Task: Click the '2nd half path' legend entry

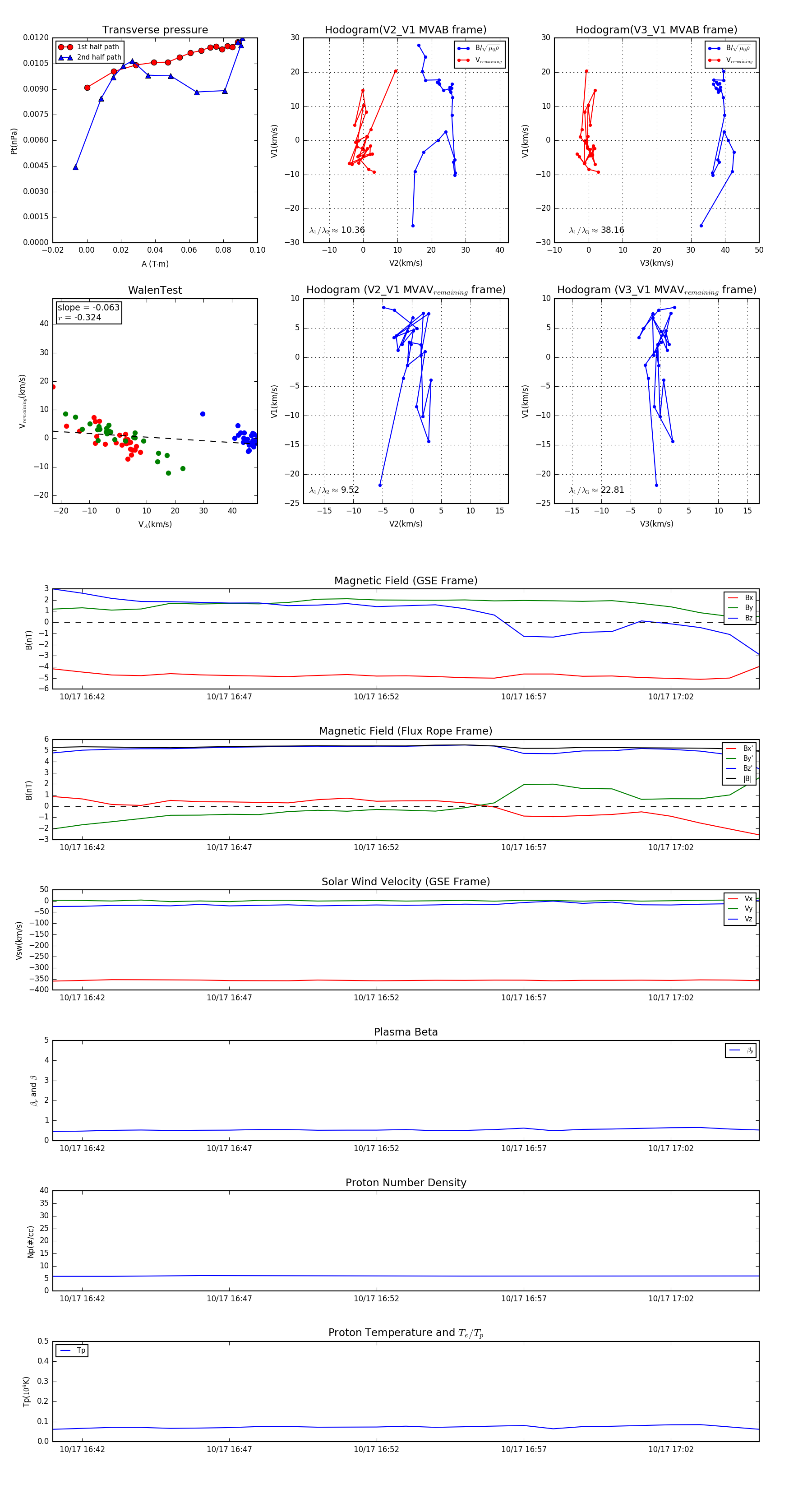Action: click(x=90, y=57)
